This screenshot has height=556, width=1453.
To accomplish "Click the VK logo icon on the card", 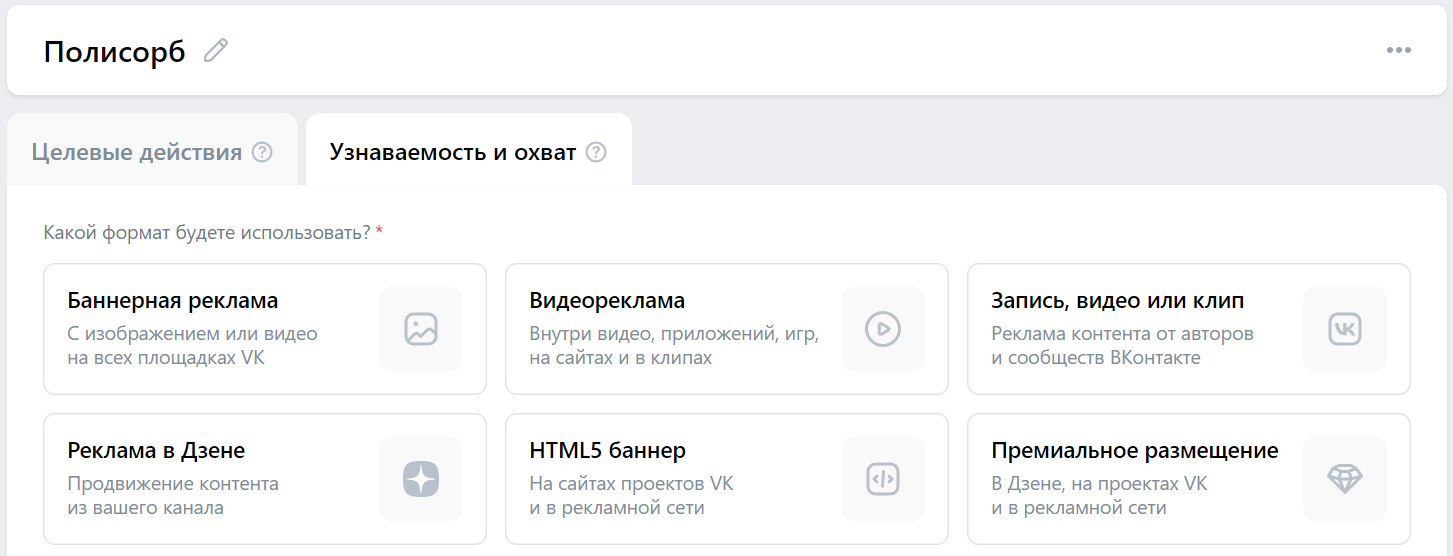I will coord(1345,329).
